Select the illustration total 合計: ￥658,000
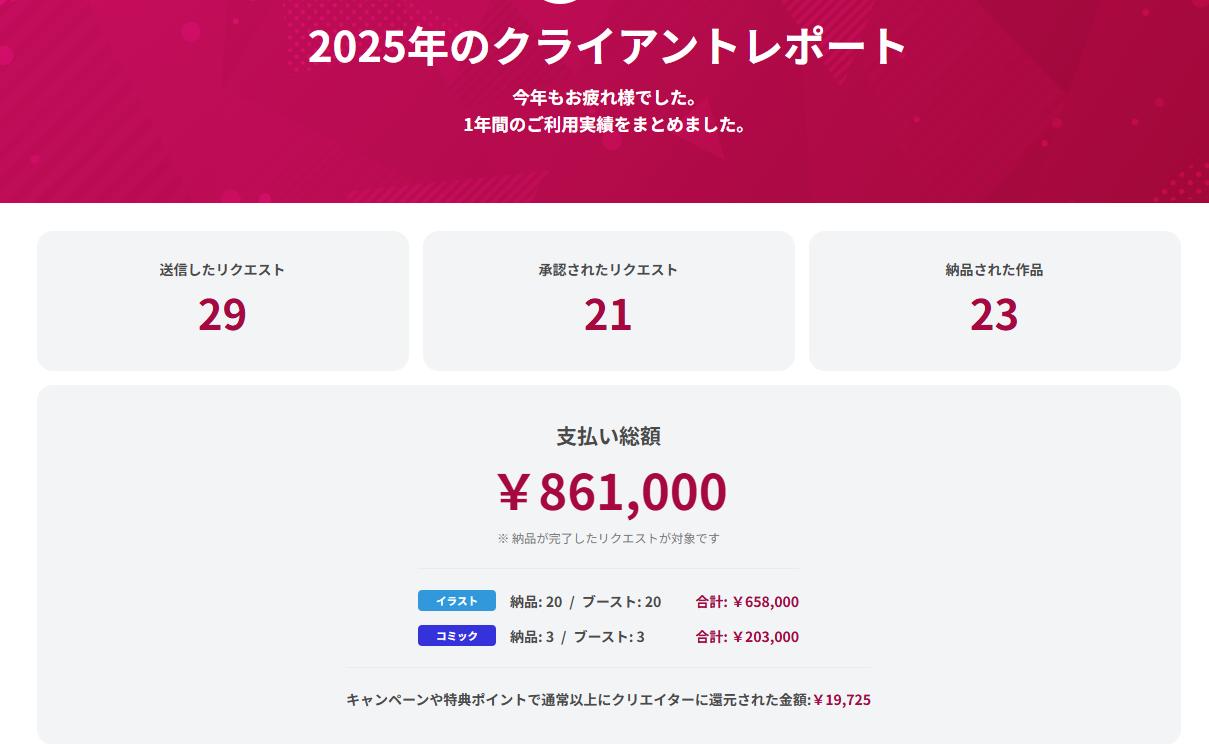Viewport: 1209px width, 744px height. point(747,602)
